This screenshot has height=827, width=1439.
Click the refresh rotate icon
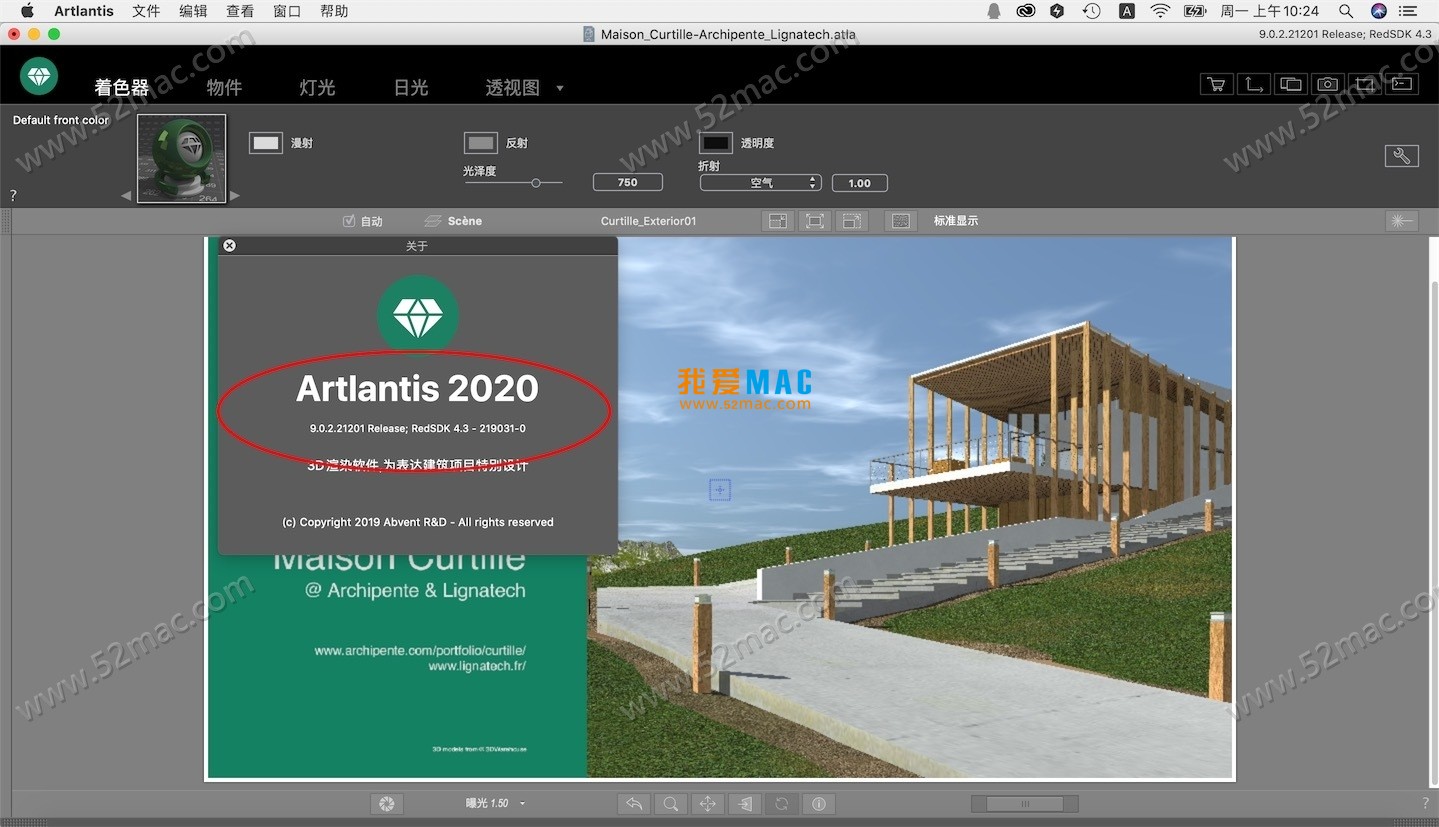click(x=782, y=803)
